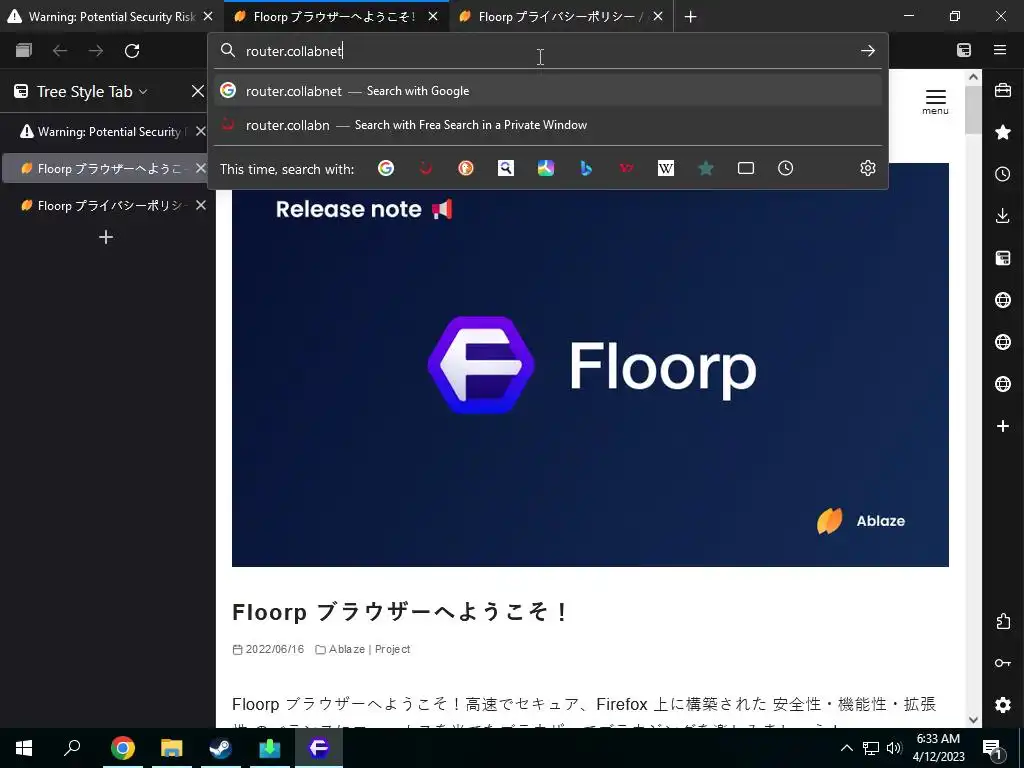Open second globe web panel in sidebar
This screenshot has width=1024, height=768.
[x=1003, y=342]
